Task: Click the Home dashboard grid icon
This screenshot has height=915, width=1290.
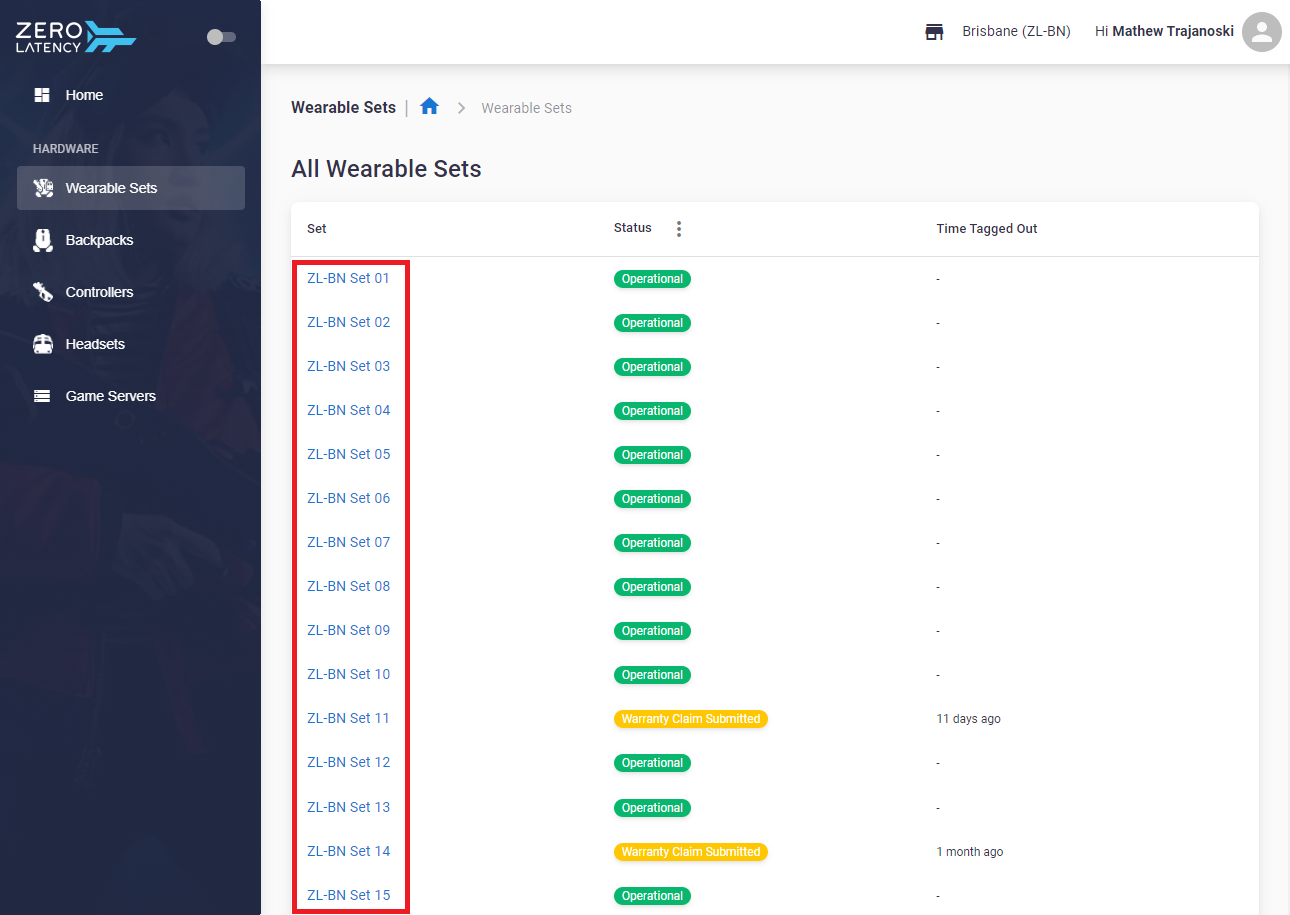Action: (42, 95)
